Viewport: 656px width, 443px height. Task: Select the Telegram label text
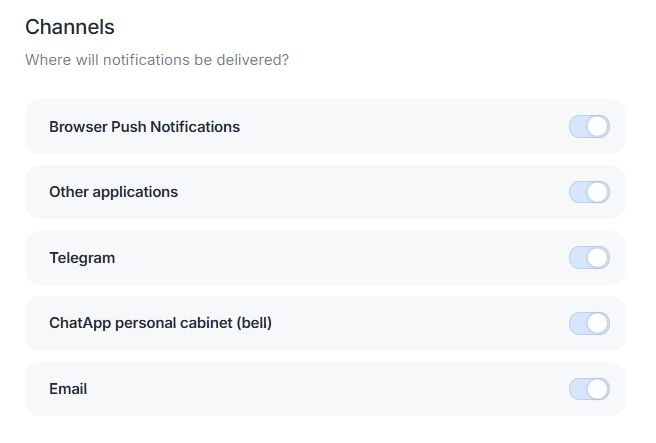click(82, 258)
